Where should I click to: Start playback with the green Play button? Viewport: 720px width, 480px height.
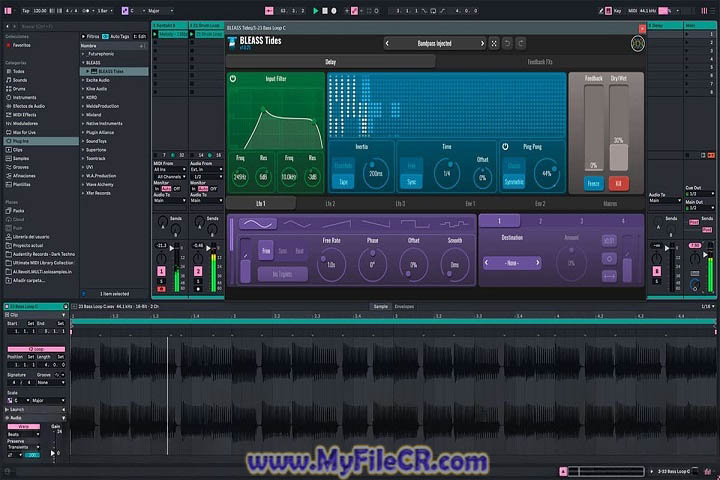tap(315, 11)
